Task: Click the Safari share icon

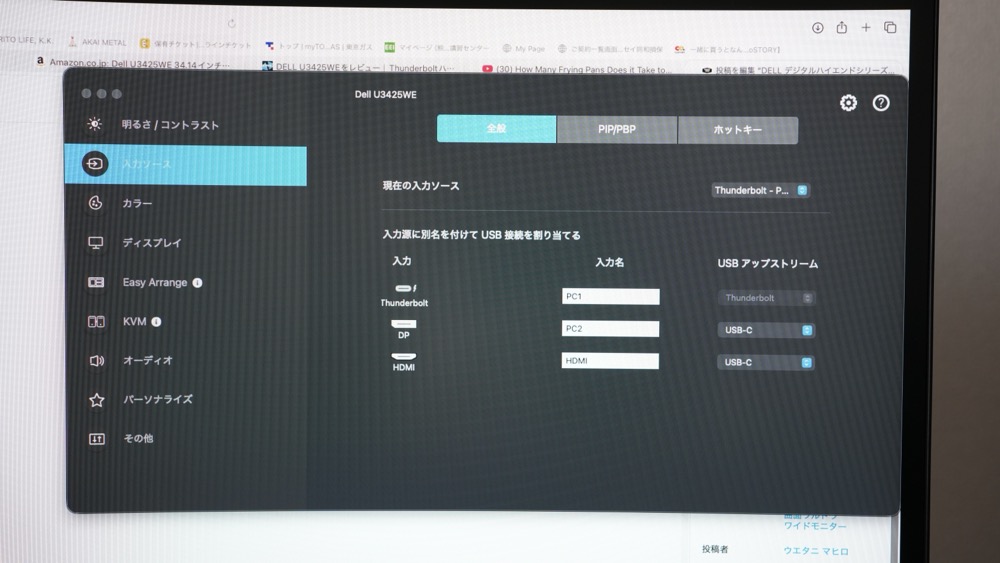Action: 842,28
